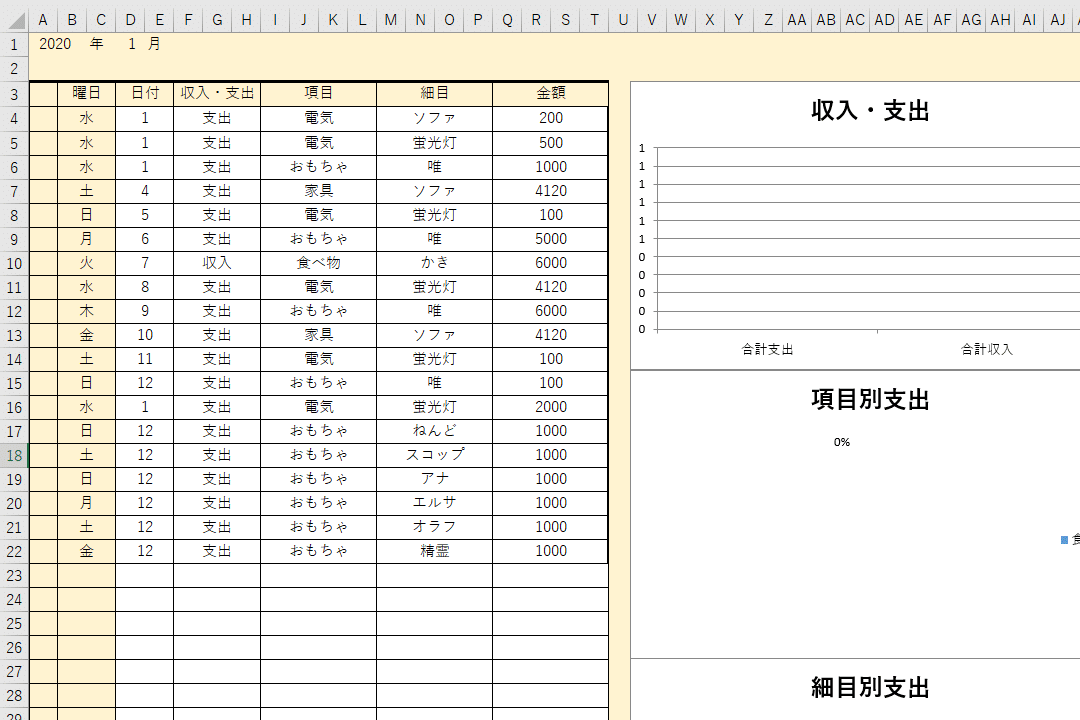Viewport: 1080px width, 720px height.
Task: Select the amount cell showing 2000
Action: 550,407
